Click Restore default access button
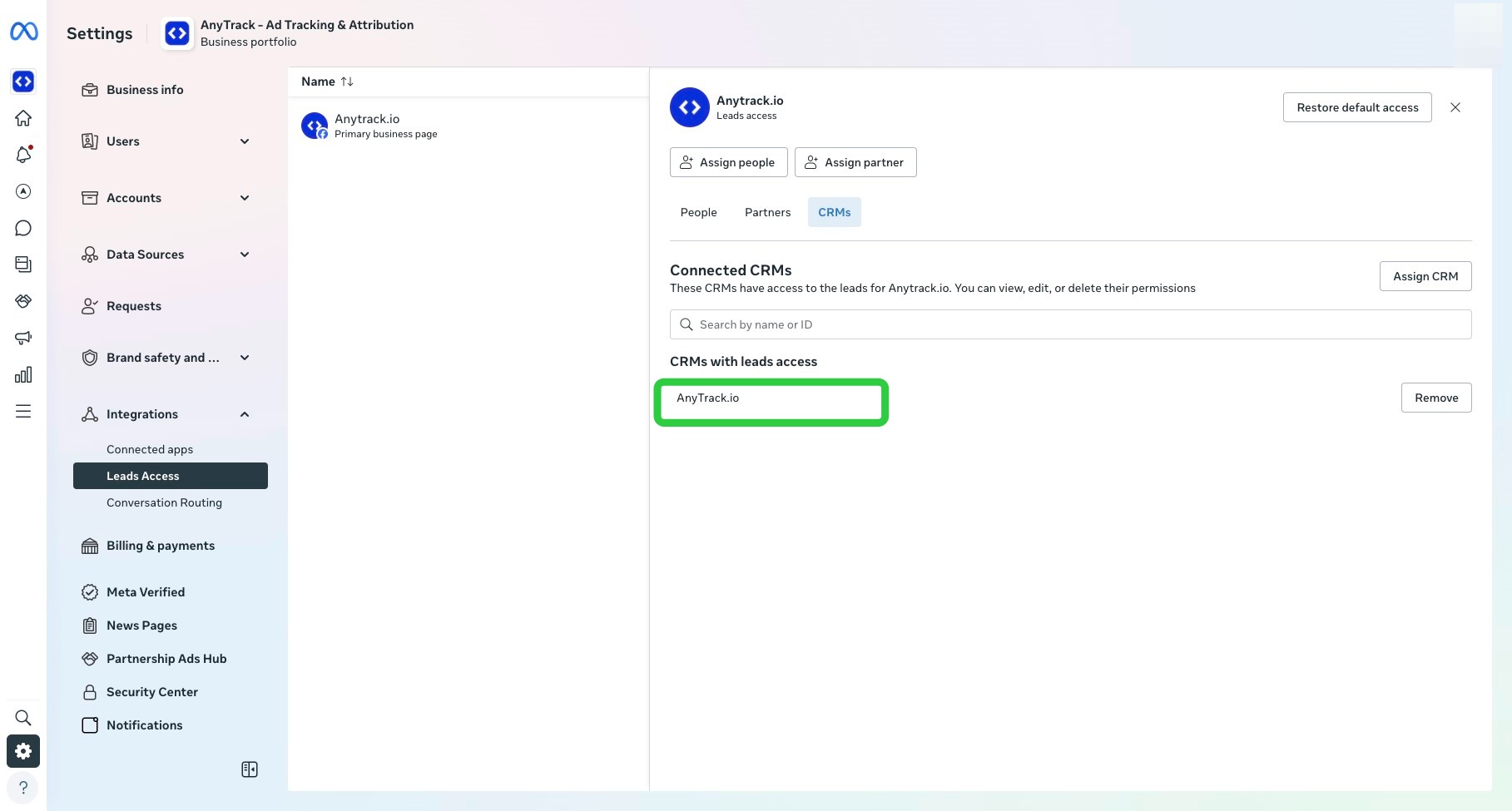1512x811 pixels. tap(1357, 107)
